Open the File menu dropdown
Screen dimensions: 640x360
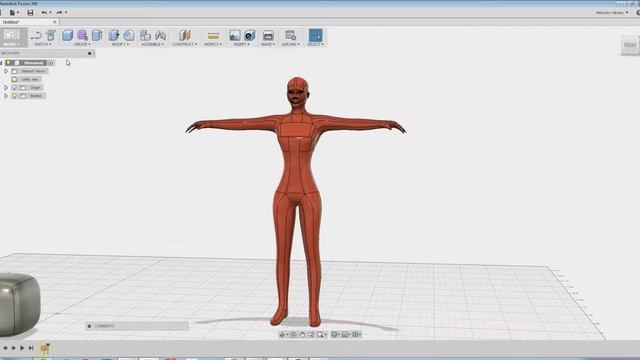click(13, 13)
